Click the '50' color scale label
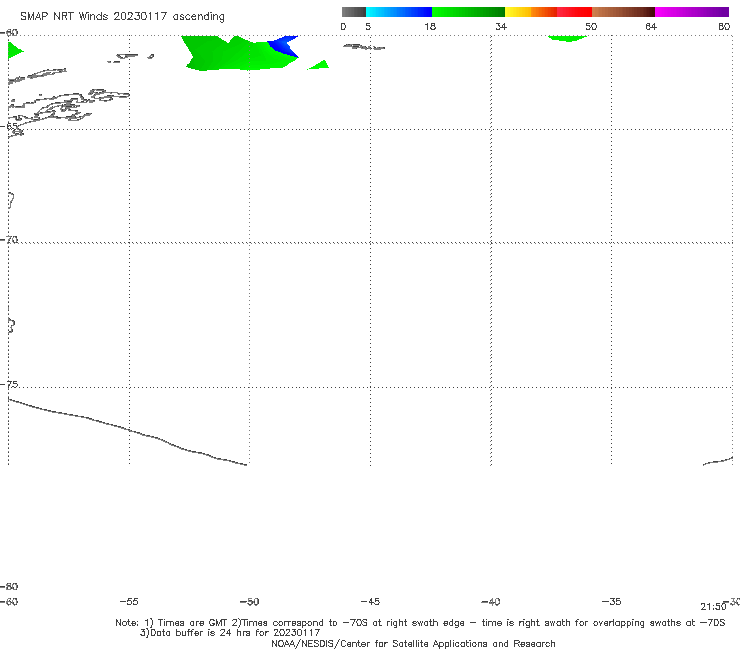 tap(591, 27)
